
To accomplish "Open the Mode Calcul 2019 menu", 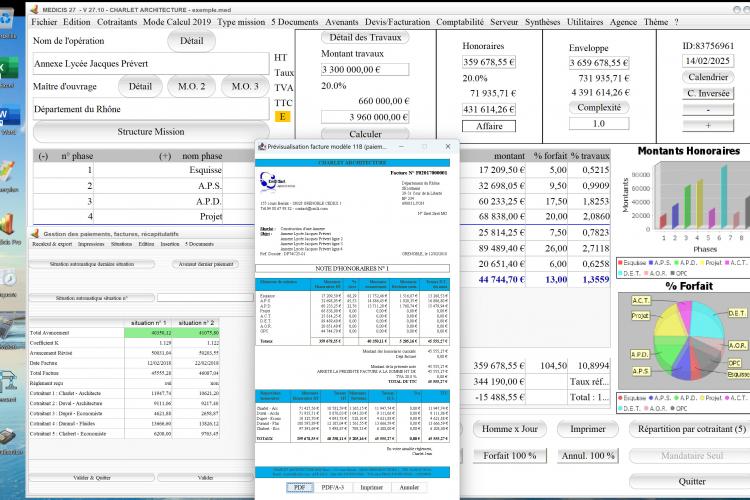I will click(x=177, y=22).
